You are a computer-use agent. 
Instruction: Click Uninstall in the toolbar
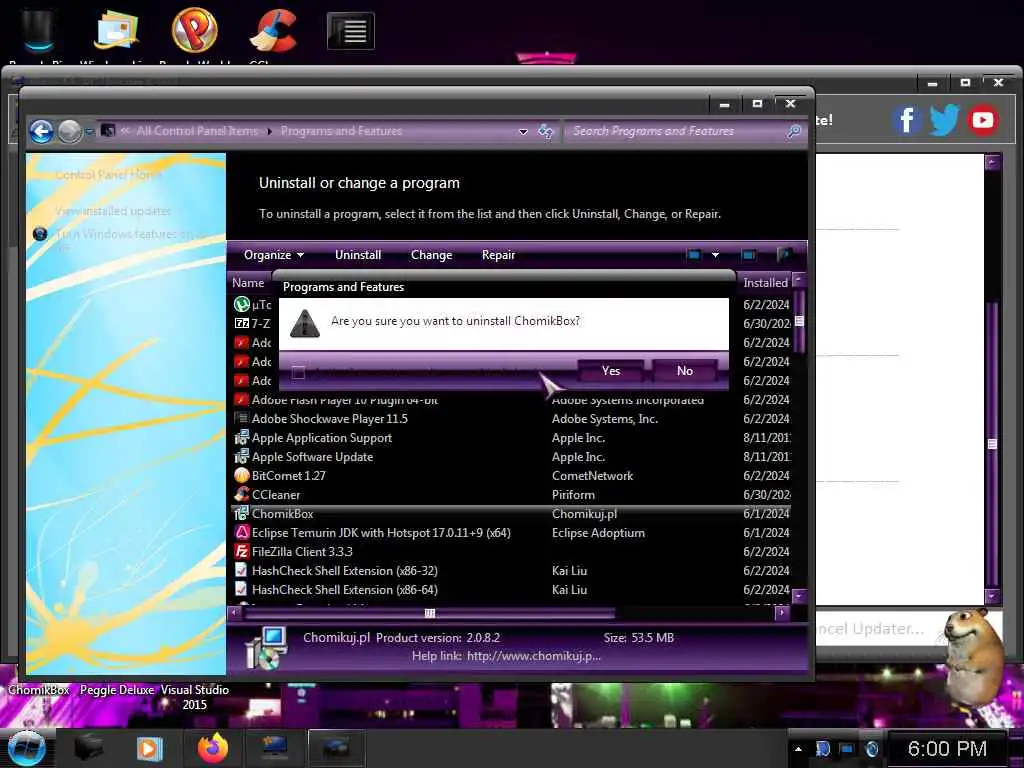[358, 255]
